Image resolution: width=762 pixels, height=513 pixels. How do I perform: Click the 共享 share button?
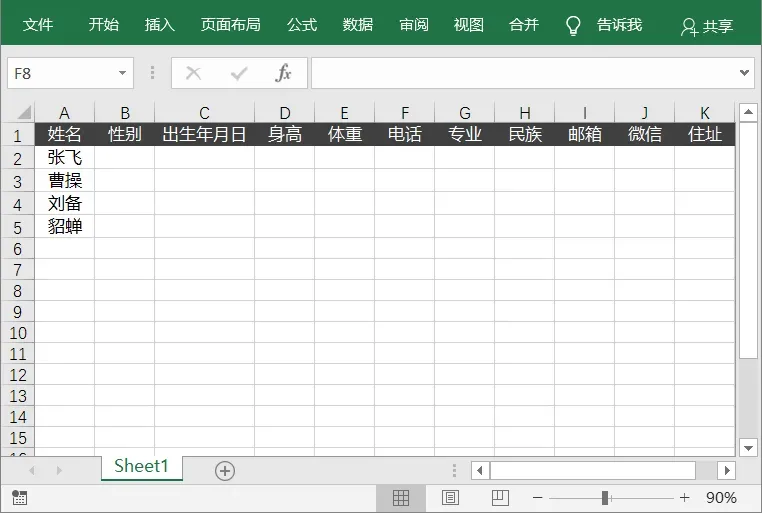pos(707,26)
